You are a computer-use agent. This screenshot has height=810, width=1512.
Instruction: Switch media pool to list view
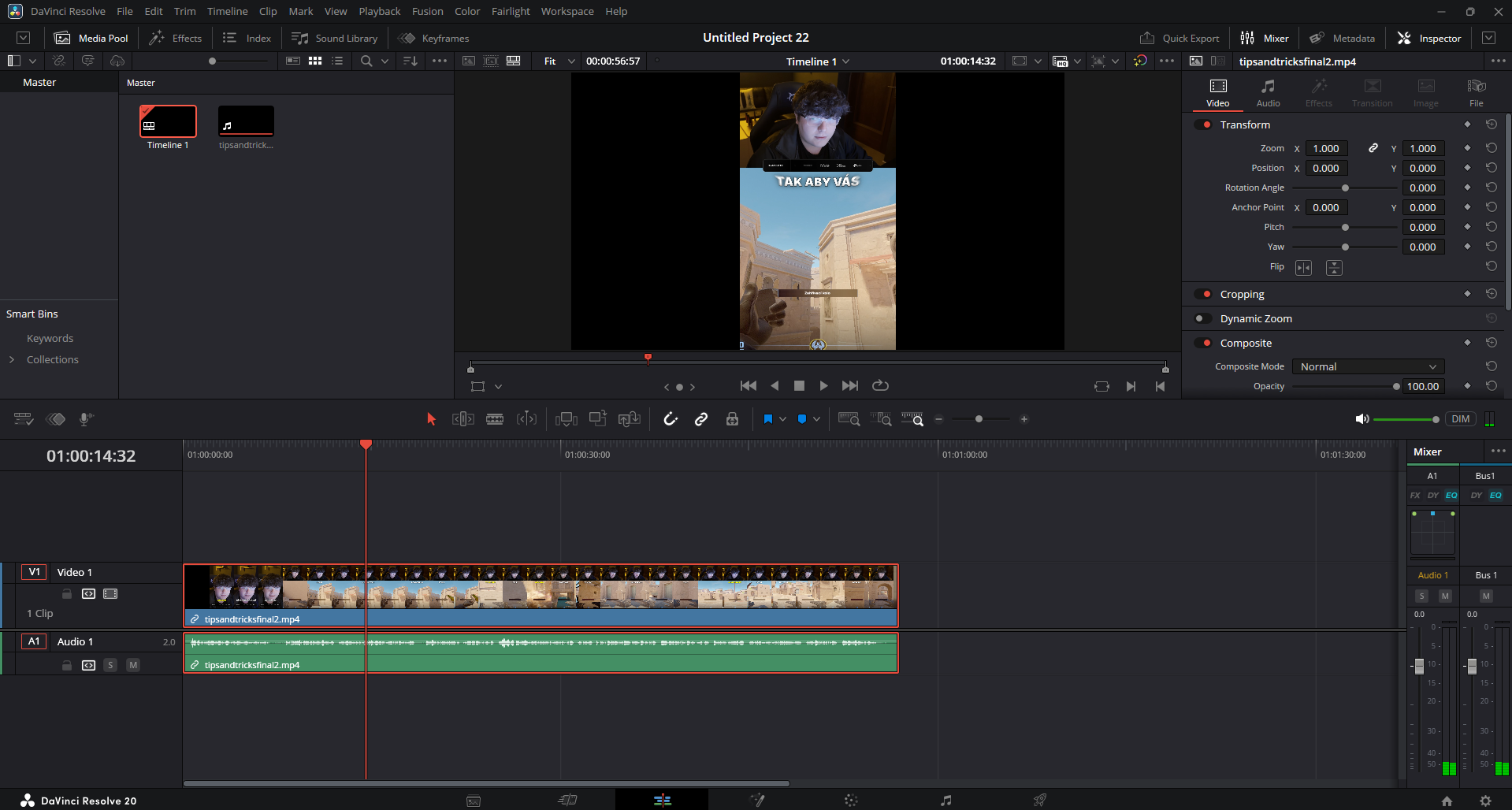click(337, 61)
